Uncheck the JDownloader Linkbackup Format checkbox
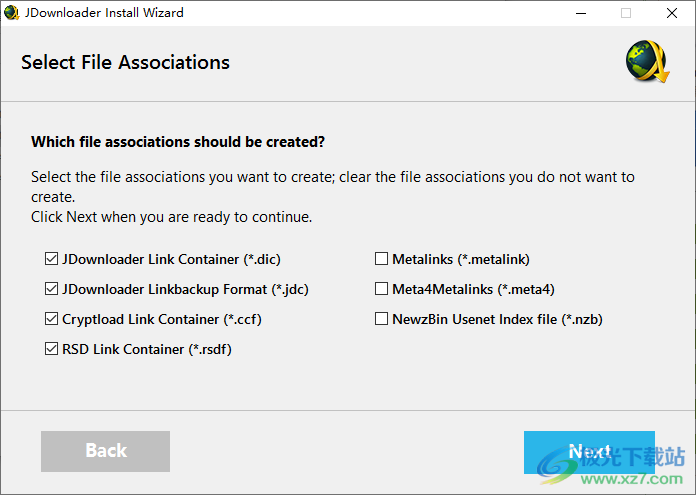 [x=51, y=289]
